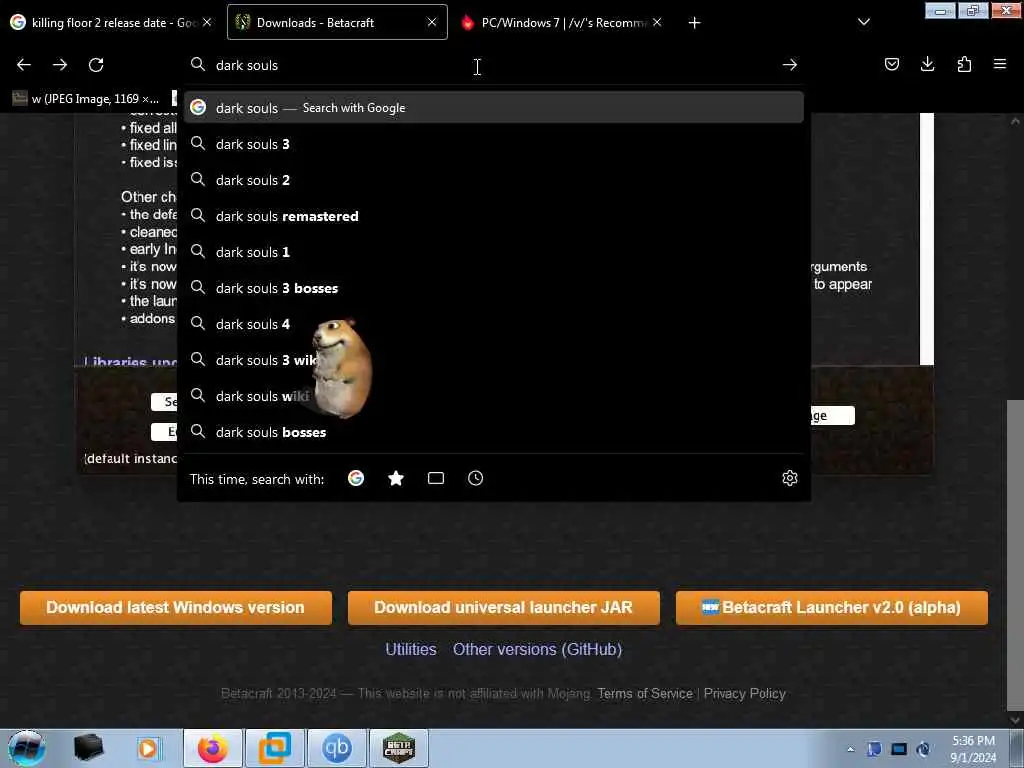Select dark souls Search with Google row
This screenshot has width=1024, height=768.
[x=494, y=108]
